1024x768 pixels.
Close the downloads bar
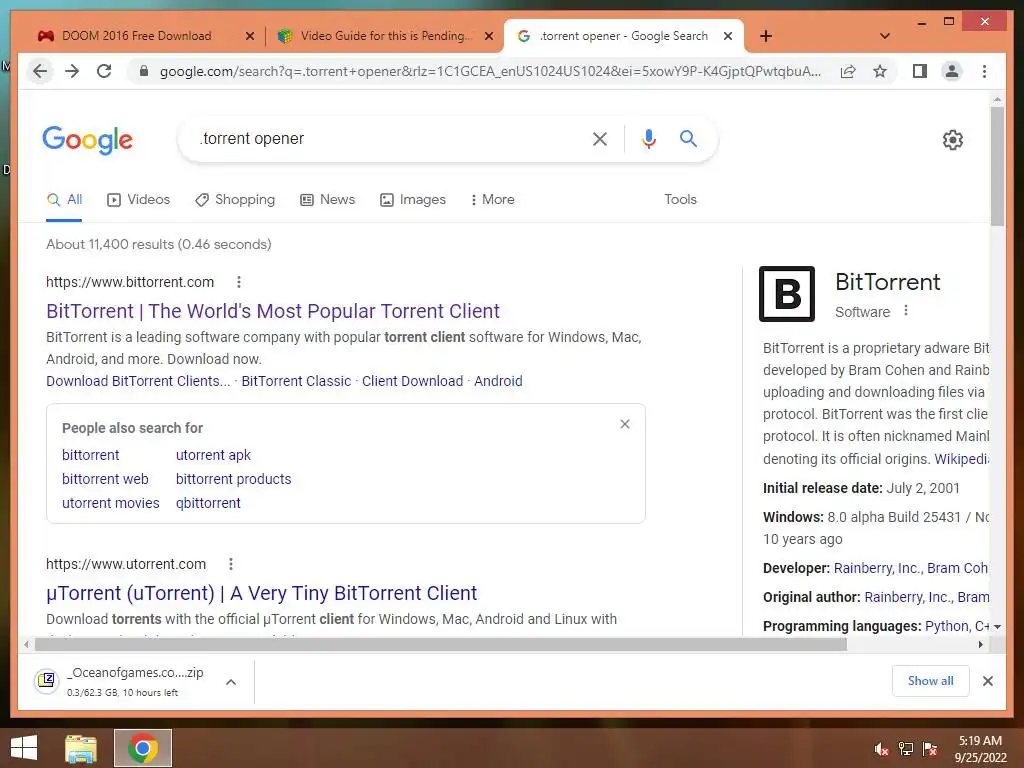pos(987,681)
